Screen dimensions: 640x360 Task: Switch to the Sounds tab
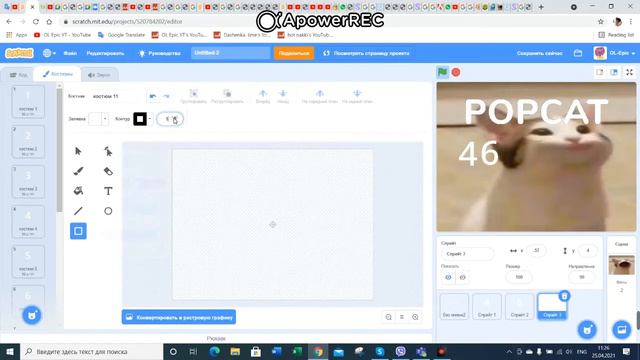(99, 75)
